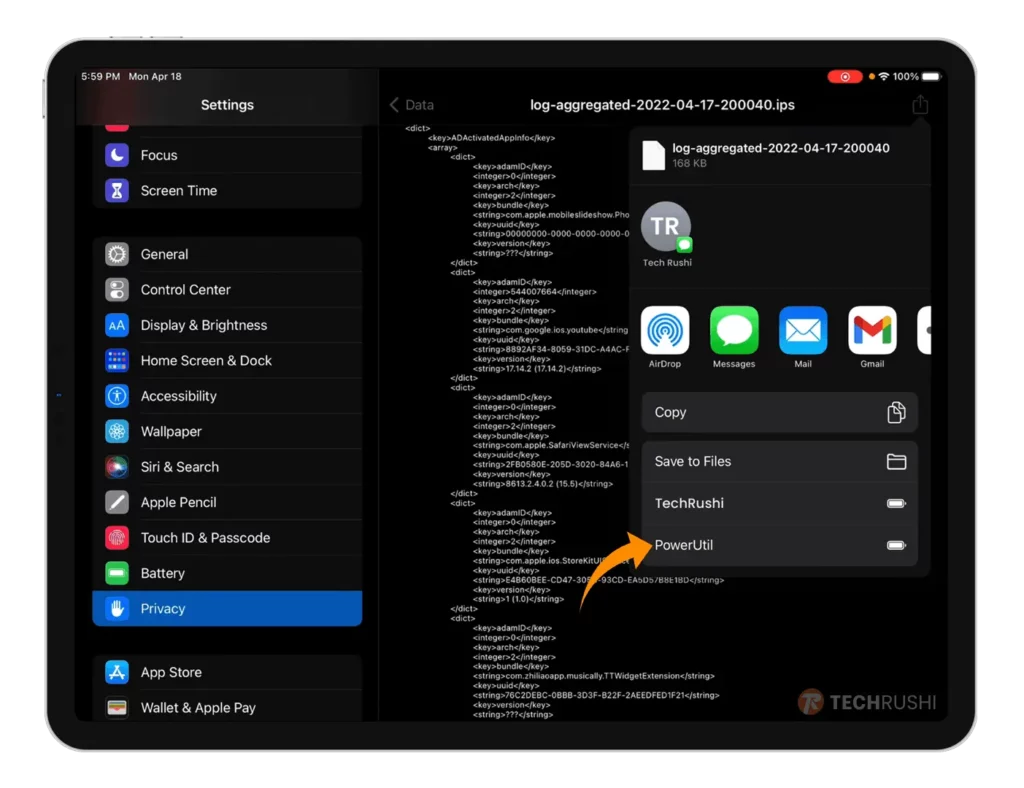Select the highlighted Privacy row
1024x788 pixels.
click(227, 608)
